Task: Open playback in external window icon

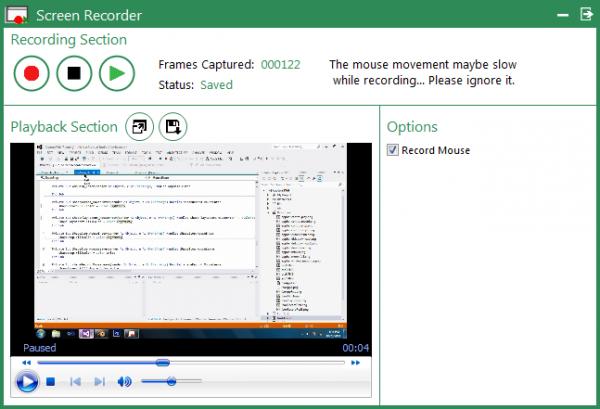Action: click(140, 127)
